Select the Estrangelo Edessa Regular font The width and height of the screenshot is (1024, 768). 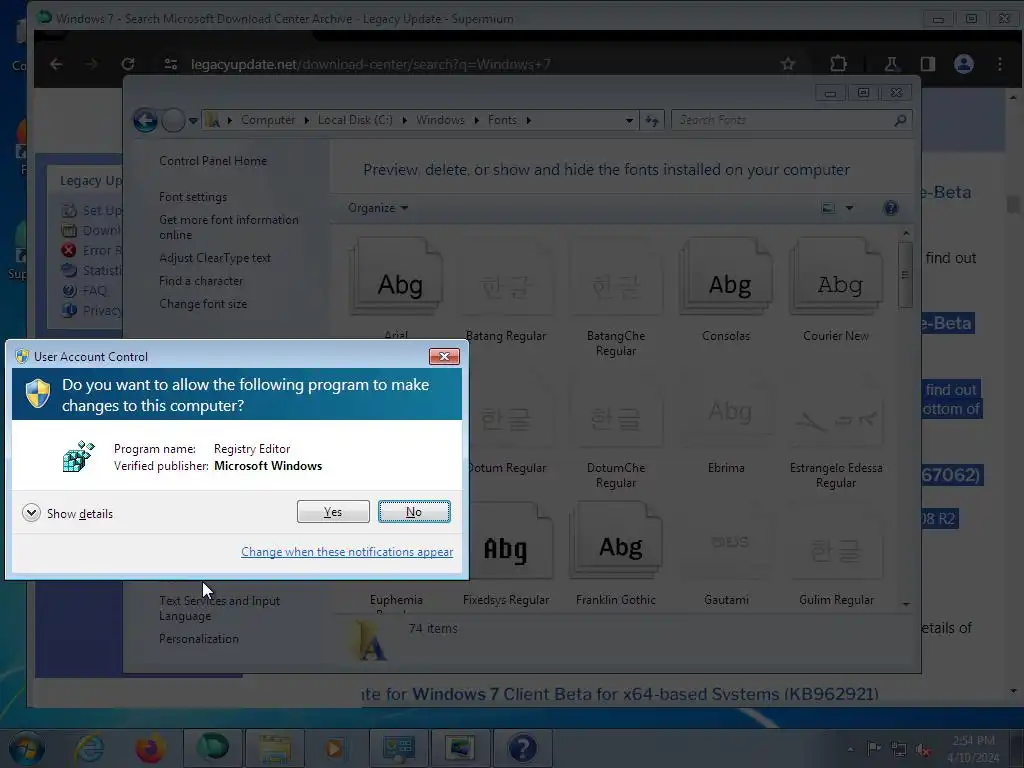pyautogui.click(x=836, y=431)
